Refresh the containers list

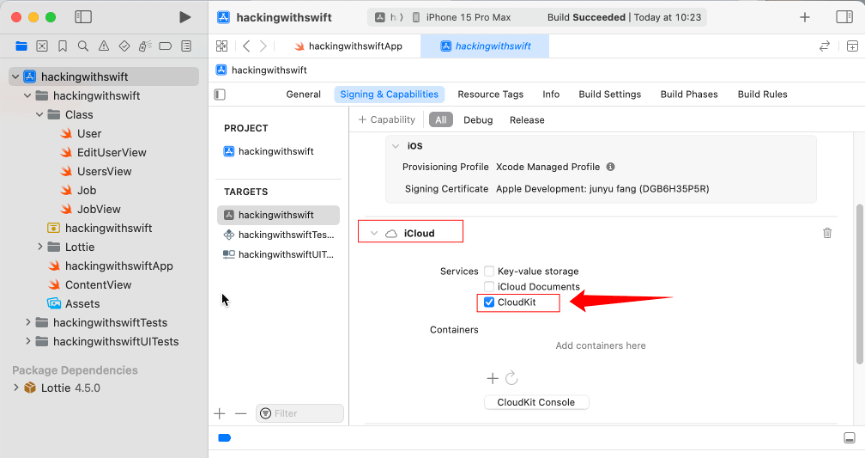[511, 378]
